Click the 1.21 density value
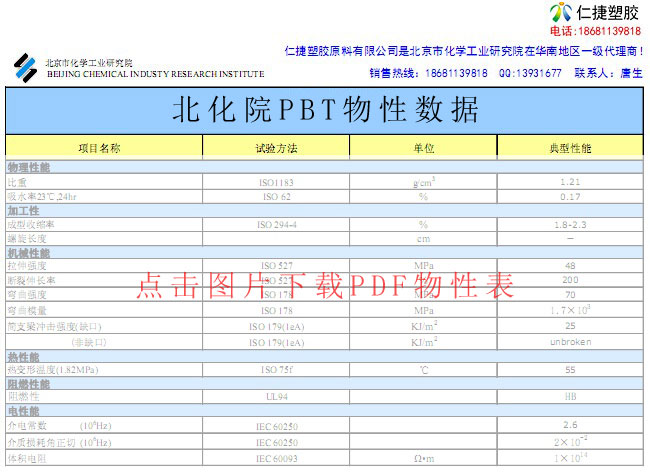Viewport: 650px width, 472px height. (x=570, y=182)
